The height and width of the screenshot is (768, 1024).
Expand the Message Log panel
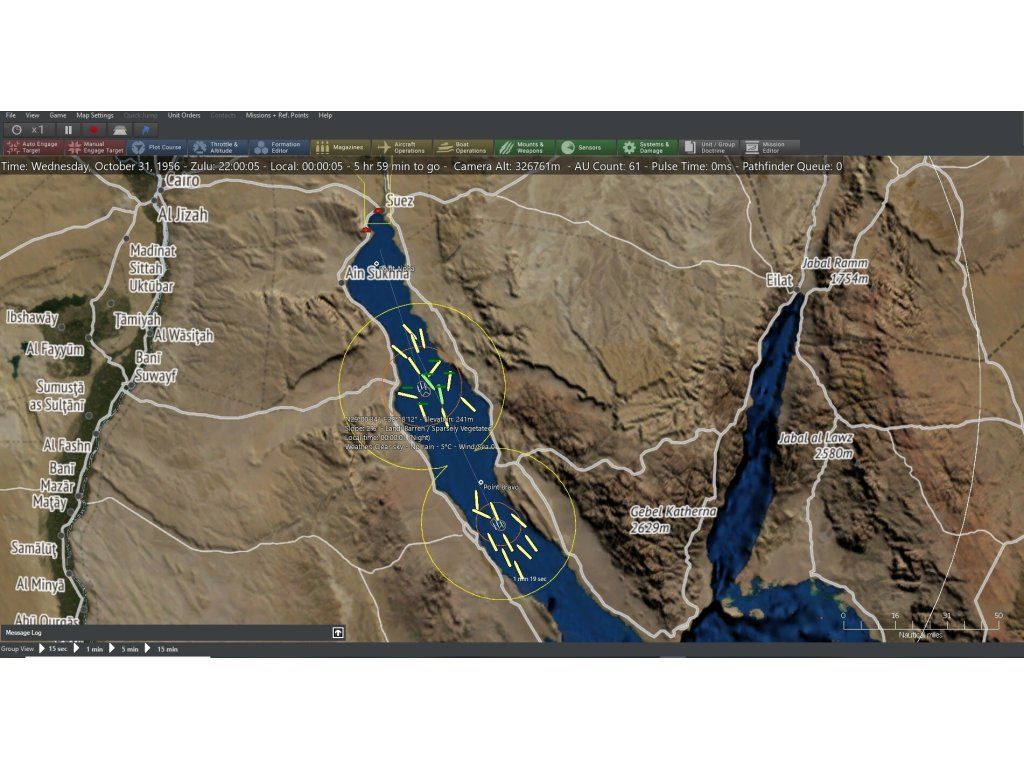[x=338, y=633]
